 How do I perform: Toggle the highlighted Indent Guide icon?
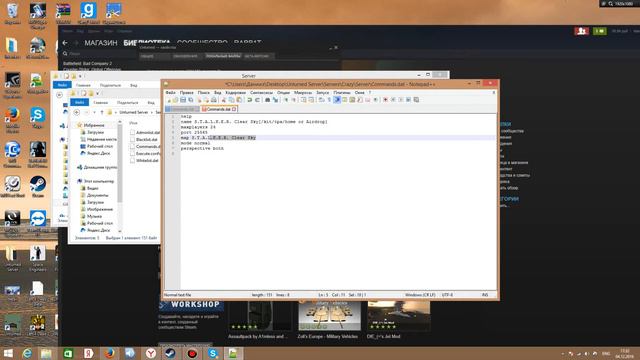337,100
